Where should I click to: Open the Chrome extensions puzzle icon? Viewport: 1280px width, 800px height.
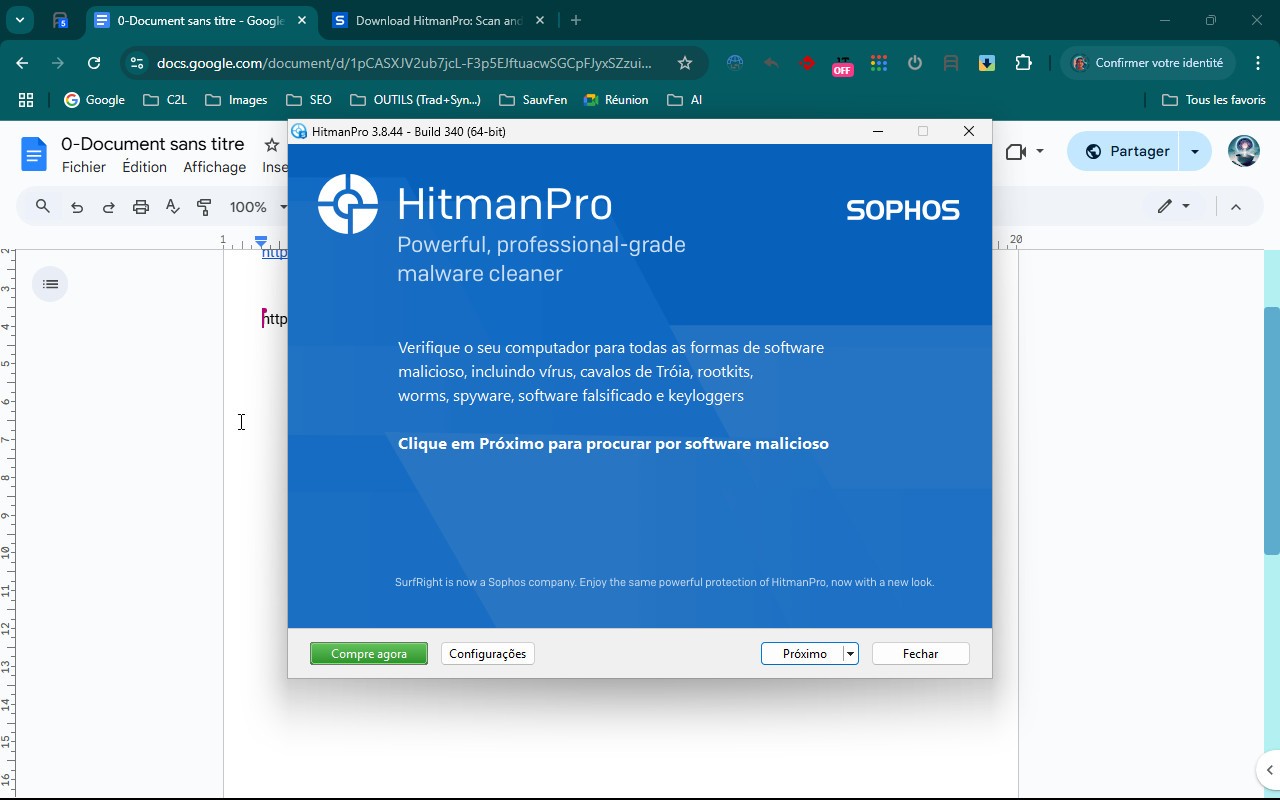coord(1023,63)
